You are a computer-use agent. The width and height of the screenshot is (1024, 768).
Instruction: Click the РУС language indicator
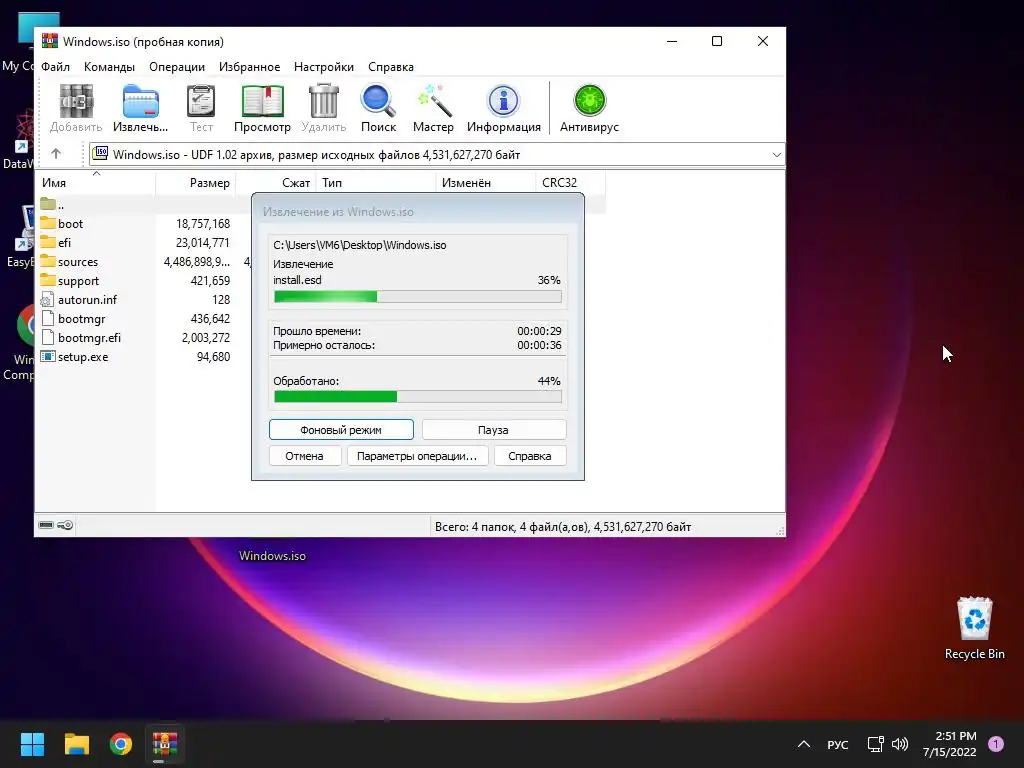(x=837, y=744)
